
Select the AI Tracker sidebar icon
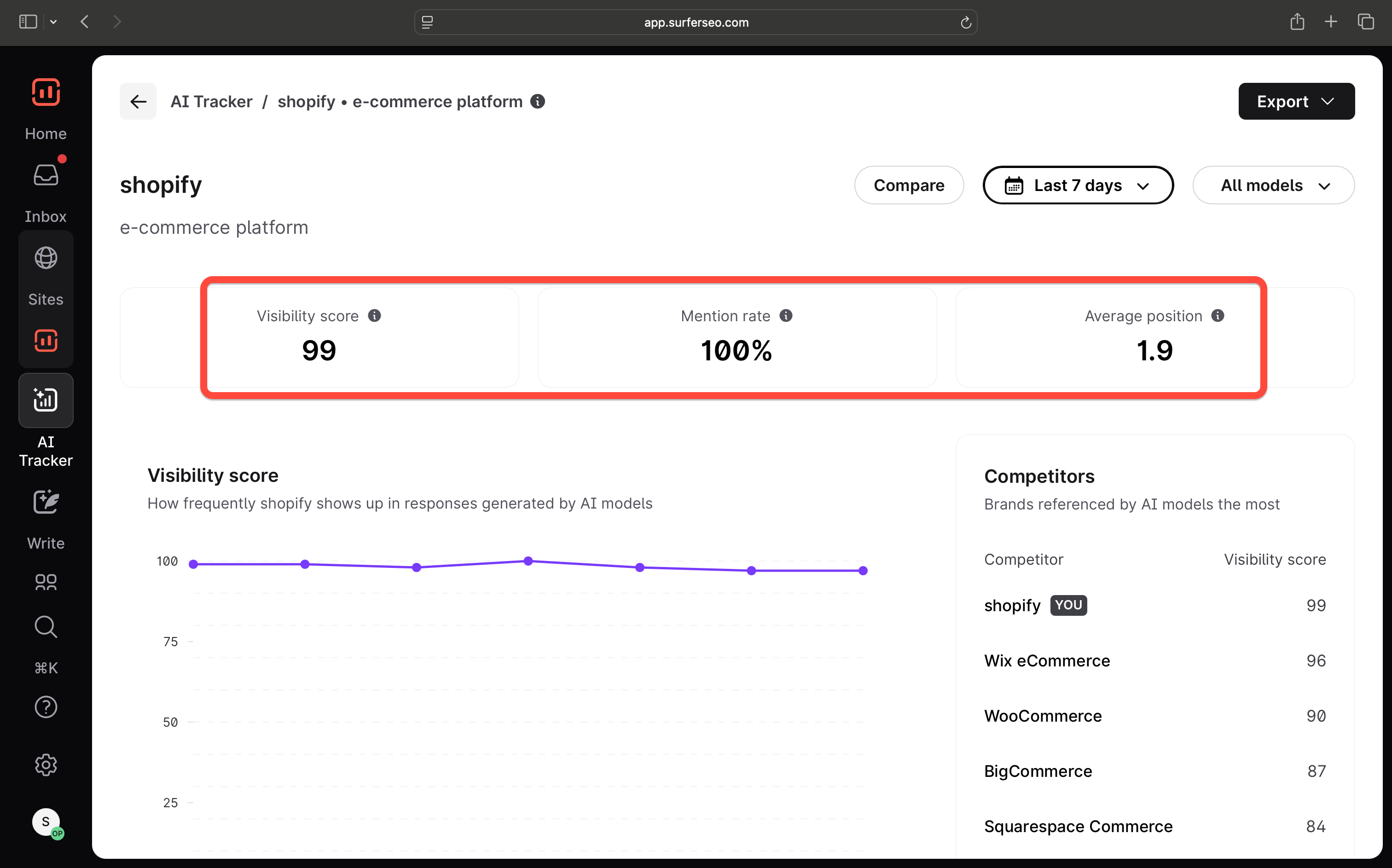coord(46,400)
